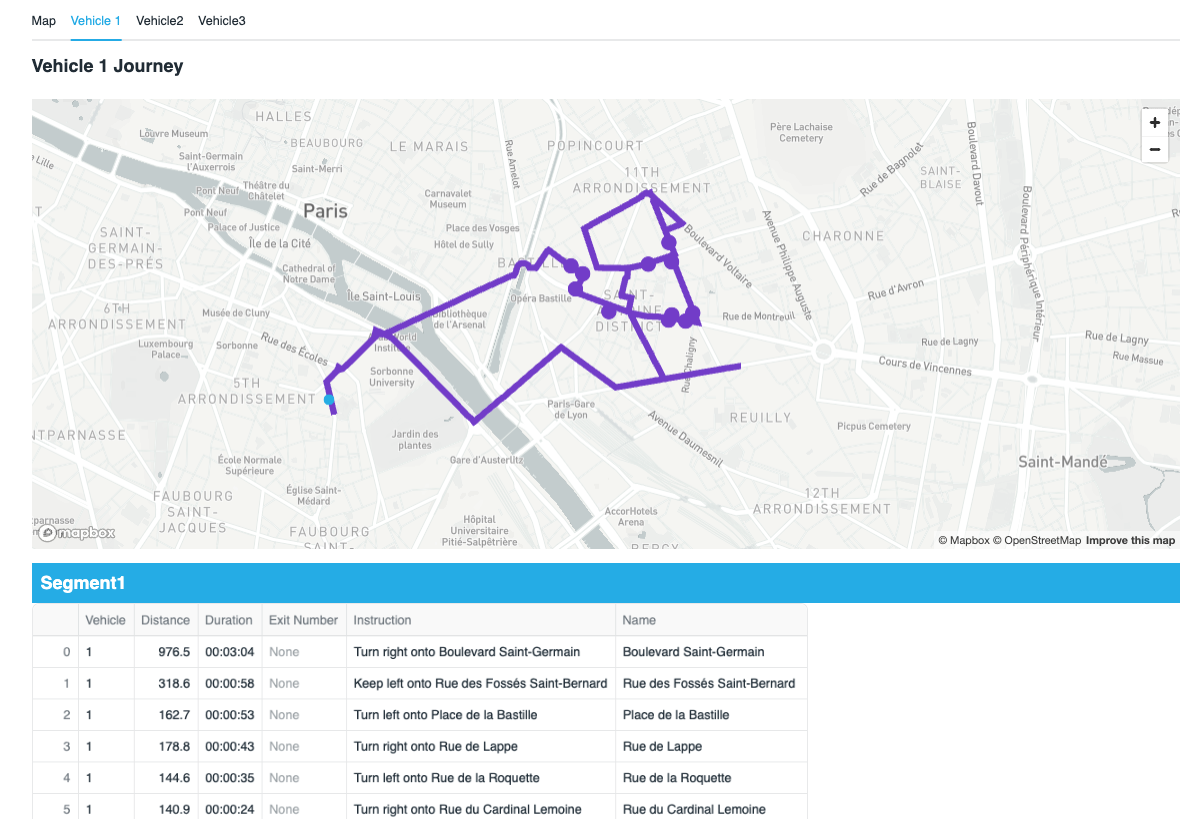1194x819 pixels.
Task: Open the Vehicle3 tab
Action: coord(221,20)
